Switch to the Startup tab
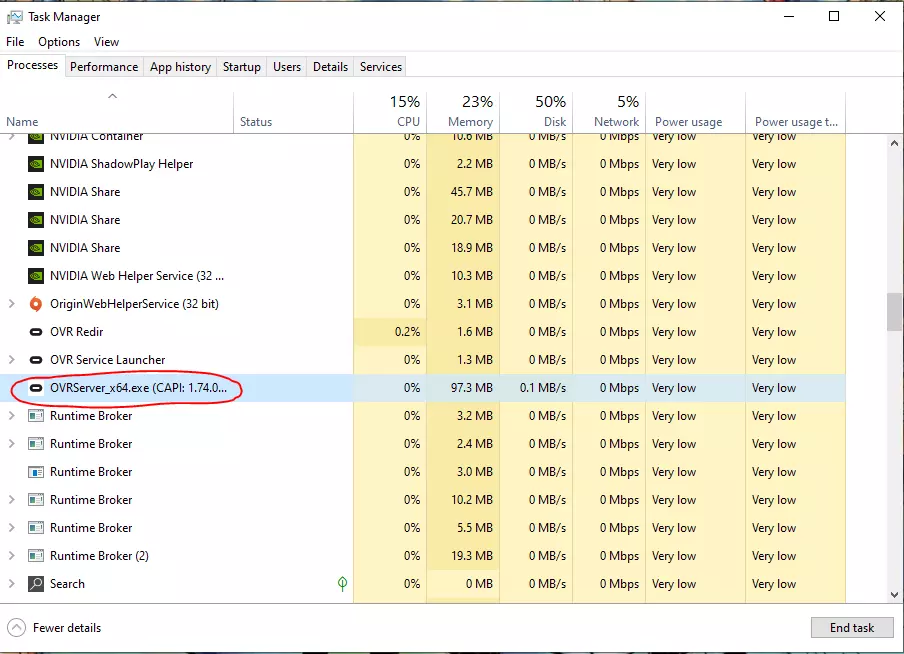Screen dimensions: 904x654 coord(242,67)
